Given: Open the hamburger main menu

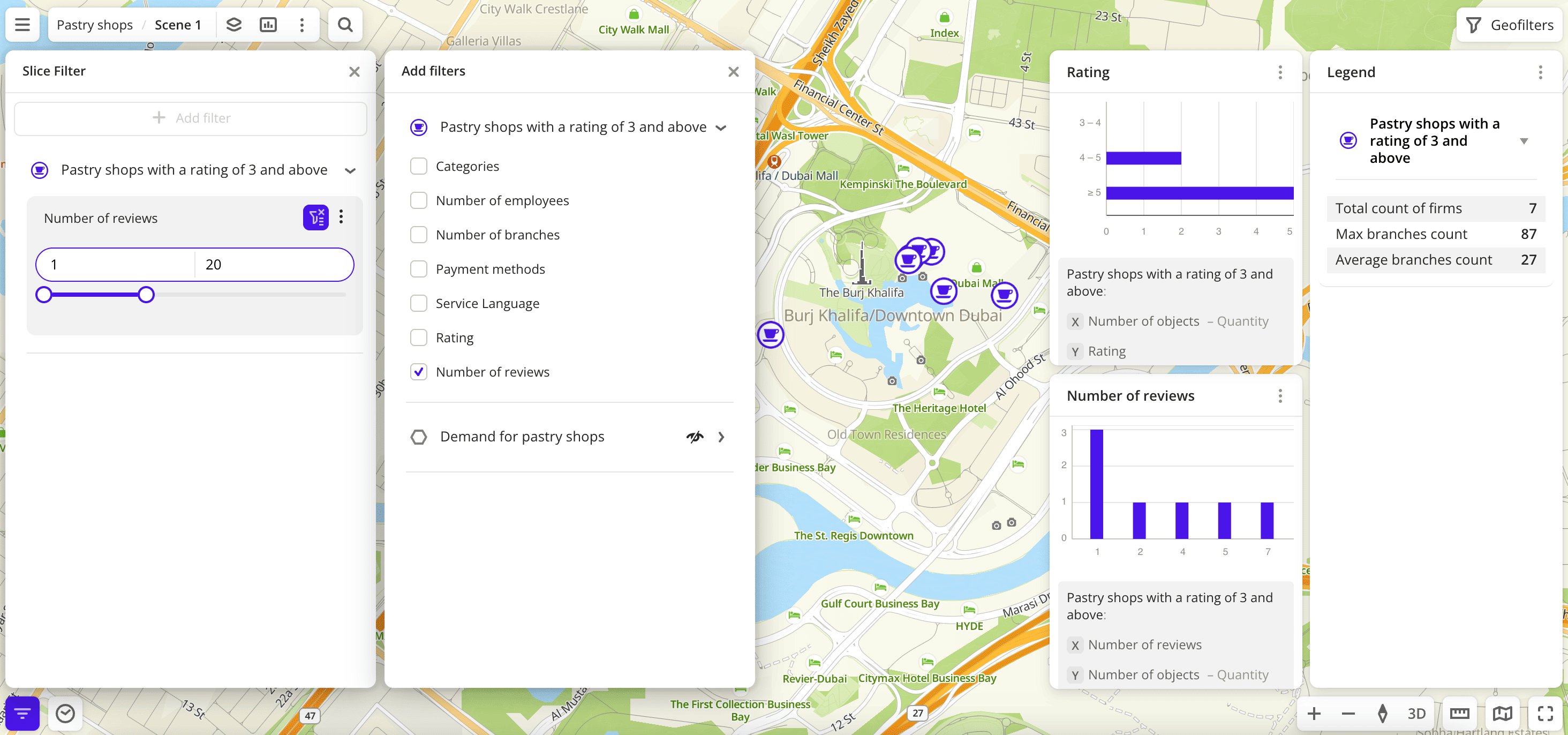Looking at the screenshot, I should coord(22,25).
